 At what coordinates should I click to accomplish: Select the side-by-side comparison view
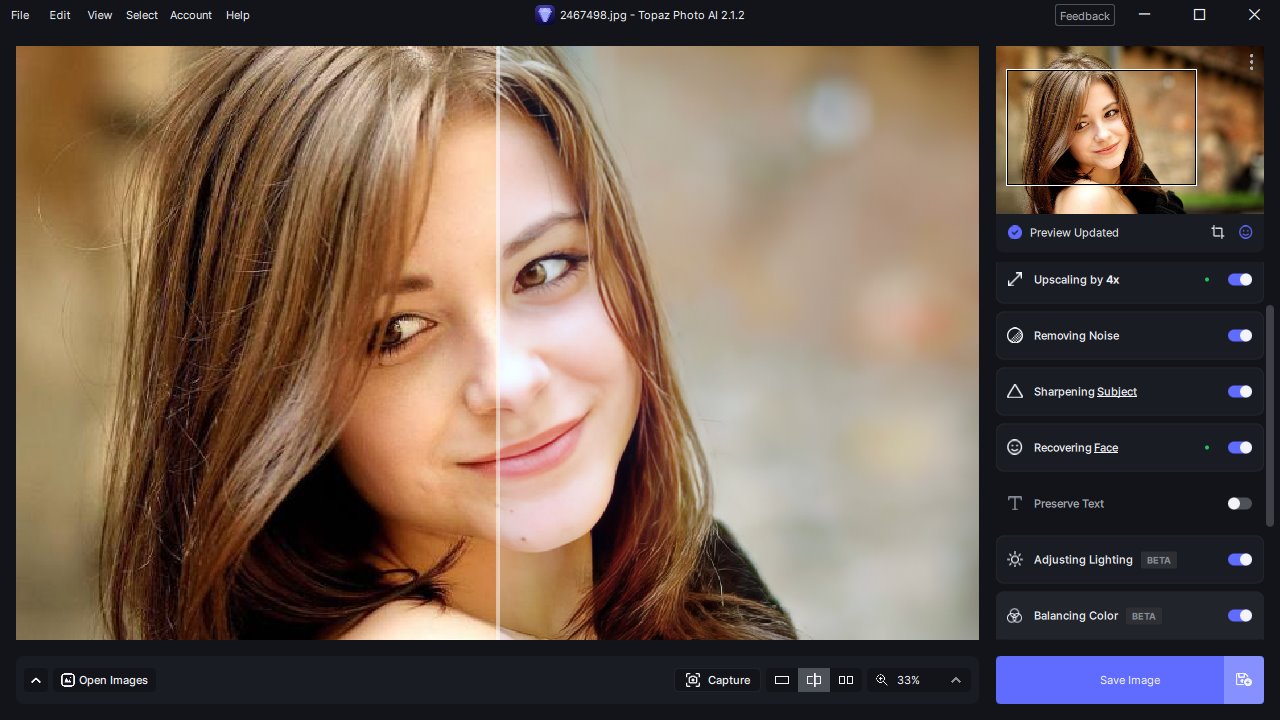pos(846,680)
